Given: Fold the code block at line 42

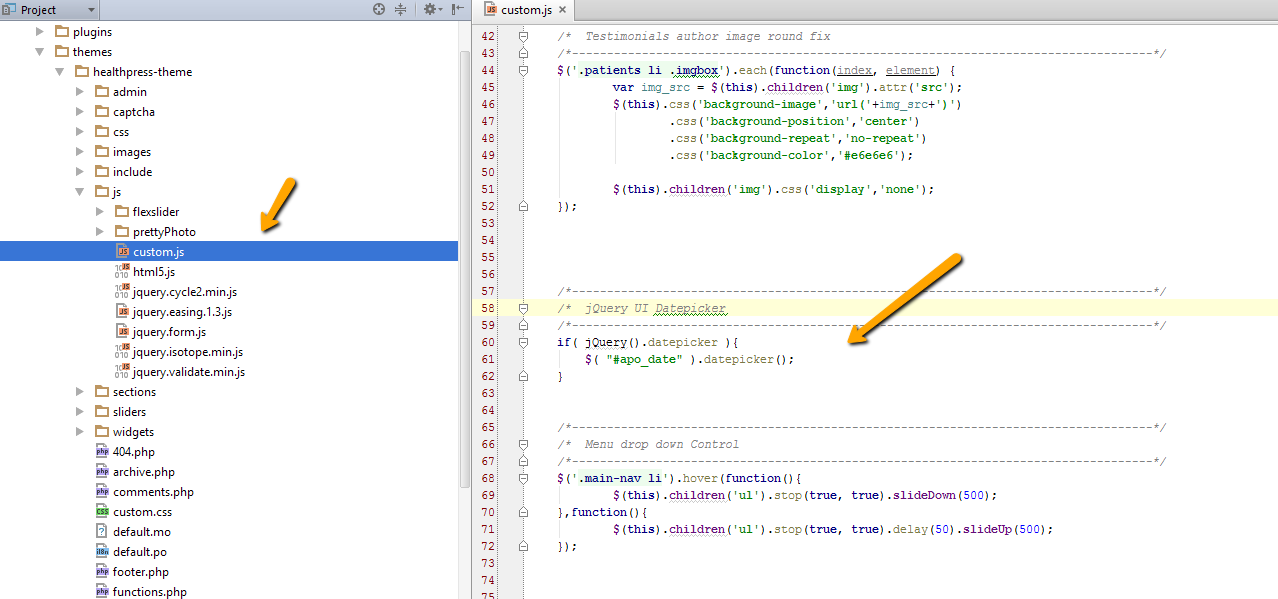Looking at the screenshot, I should (523, 36).
